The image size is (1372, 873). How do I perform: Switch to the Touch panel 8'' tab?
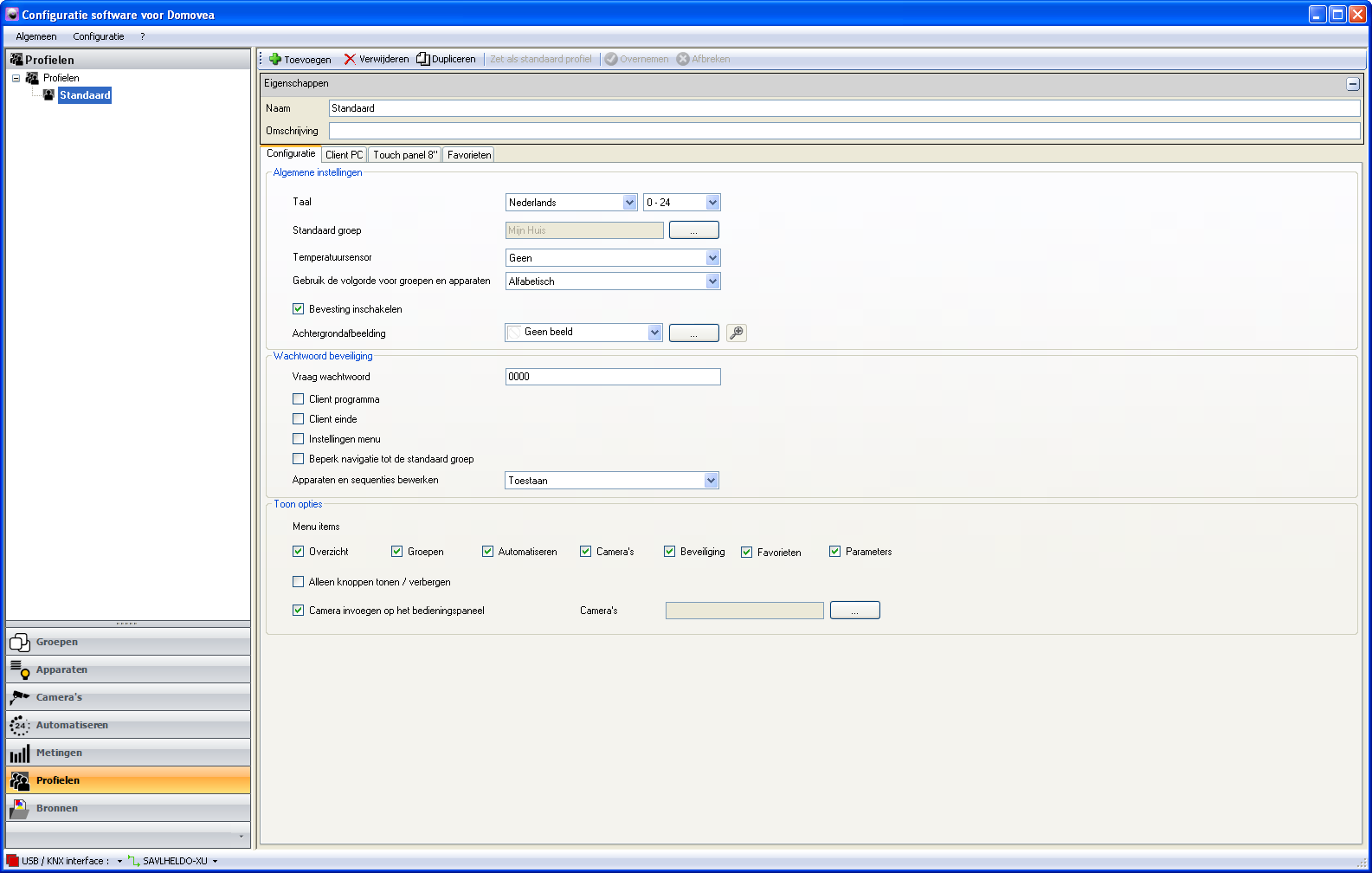point(405,155)
